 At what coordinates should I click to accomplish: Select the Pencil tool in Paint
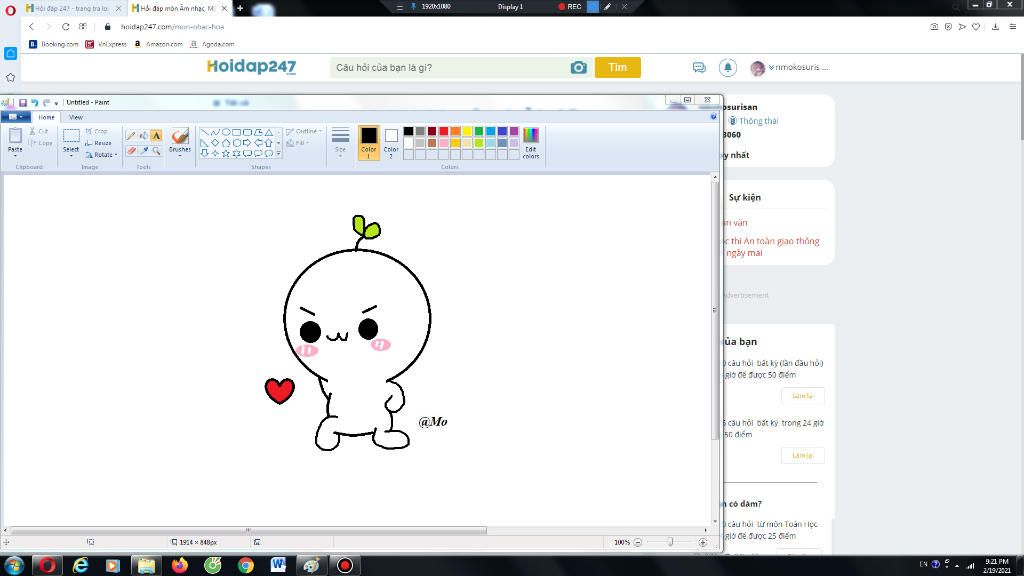tap(131, 135)
